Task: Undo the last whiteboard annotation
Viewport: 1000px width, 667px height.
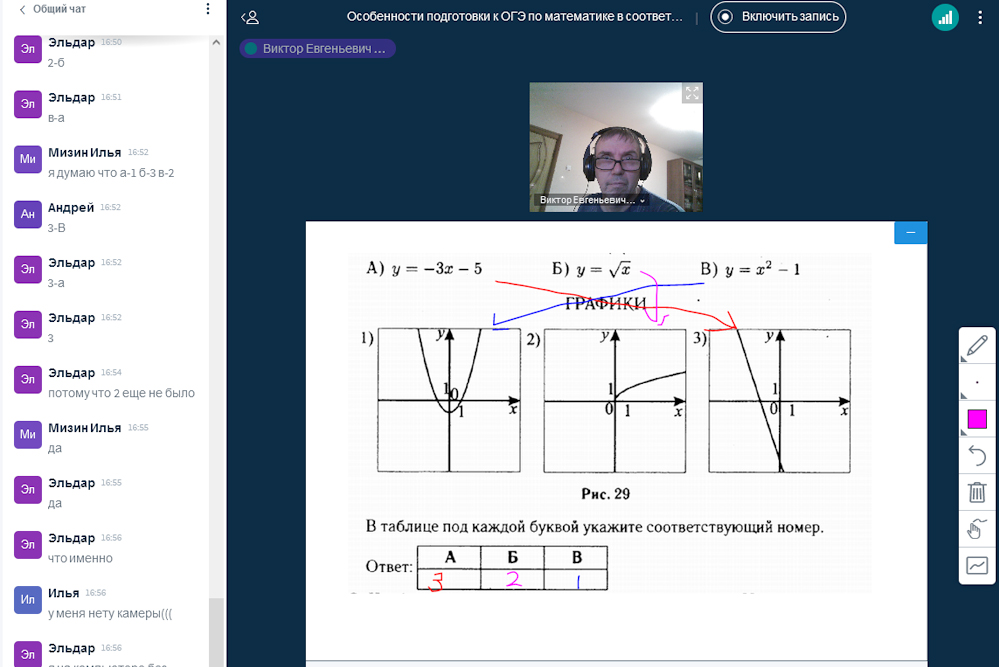Action: (977, 456)
